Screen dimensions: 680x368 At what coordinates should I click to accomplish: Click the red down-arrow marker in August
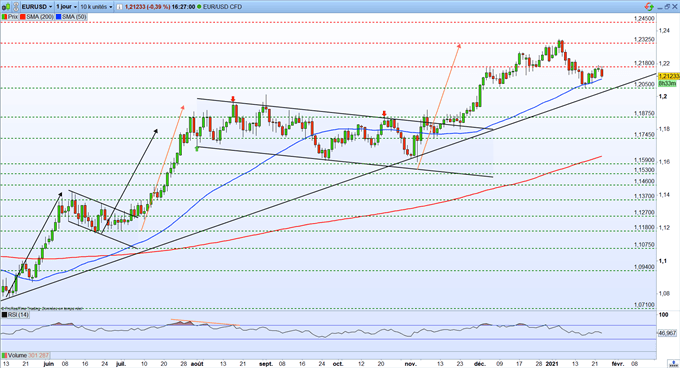(233, 99)
